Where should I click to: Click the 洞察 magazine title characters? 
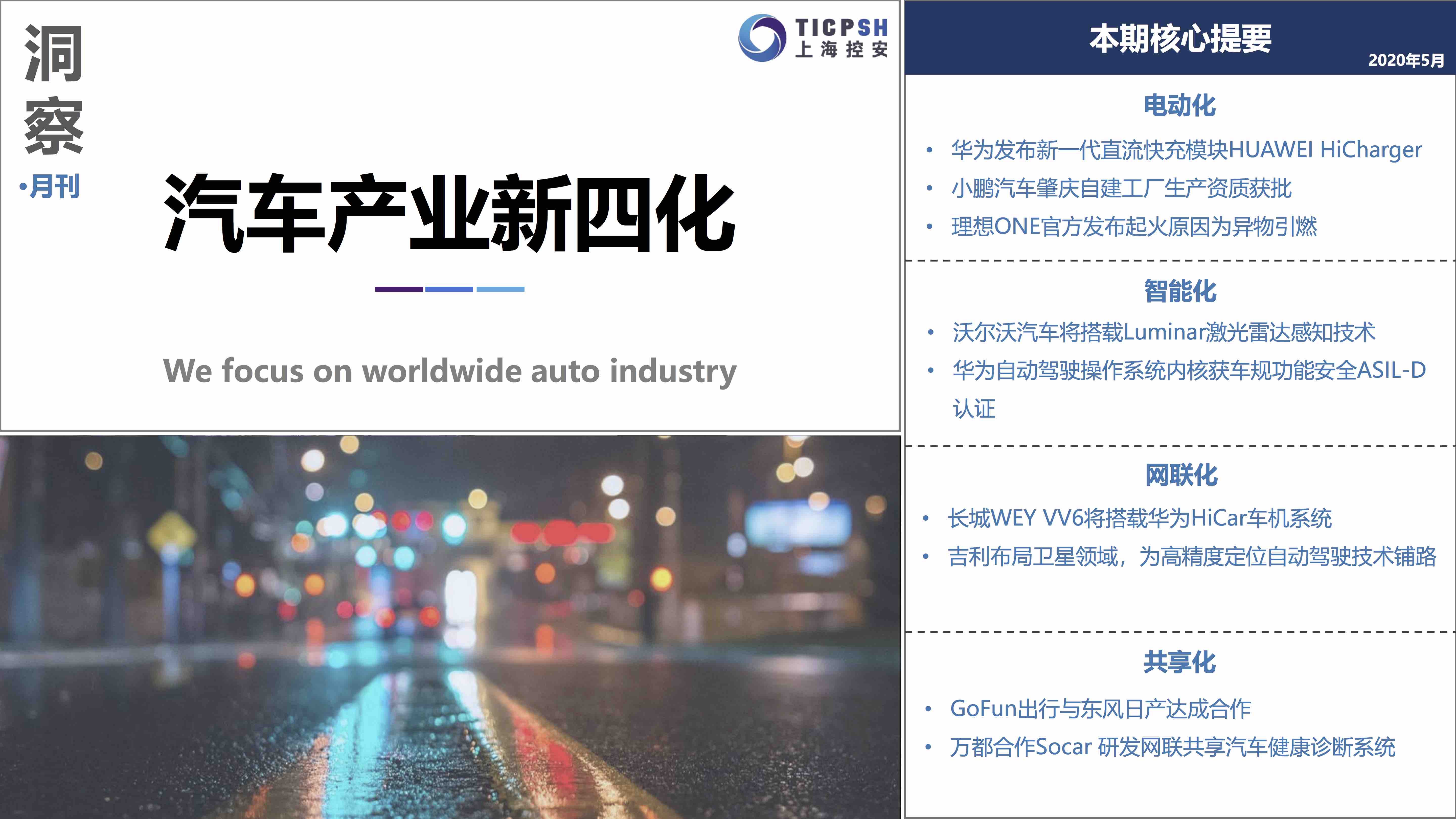54,89
